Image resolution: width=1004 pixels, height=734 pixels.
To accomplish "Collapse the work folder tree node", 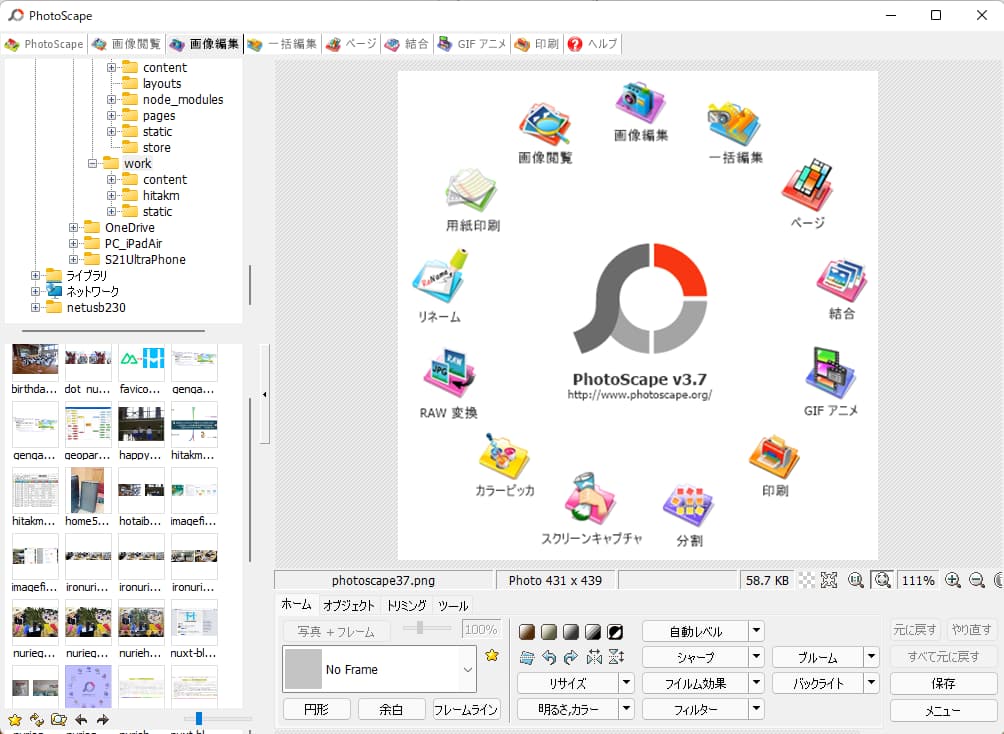I will pos(92,164).
